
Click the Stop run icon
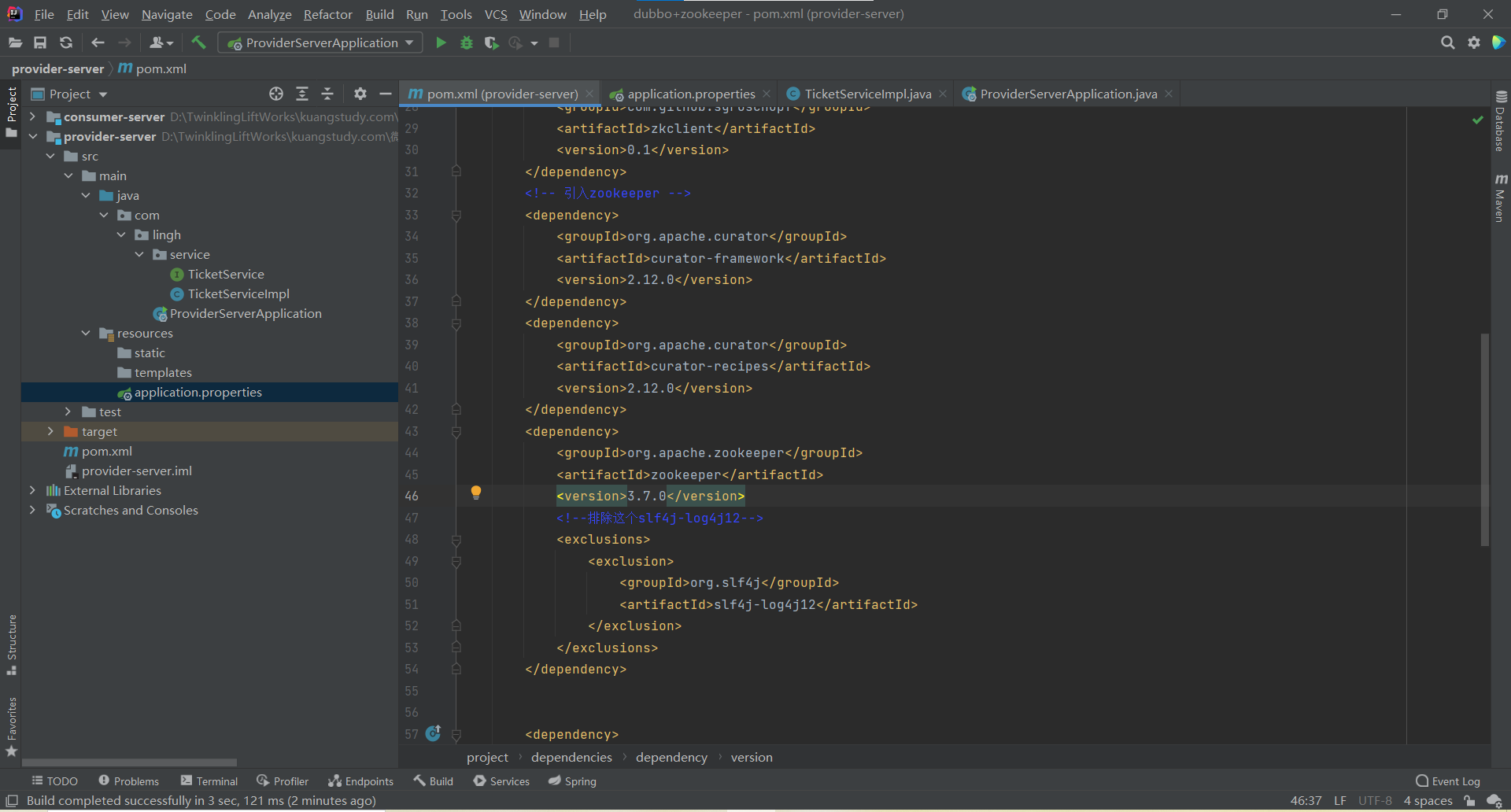tap(554, 42)
